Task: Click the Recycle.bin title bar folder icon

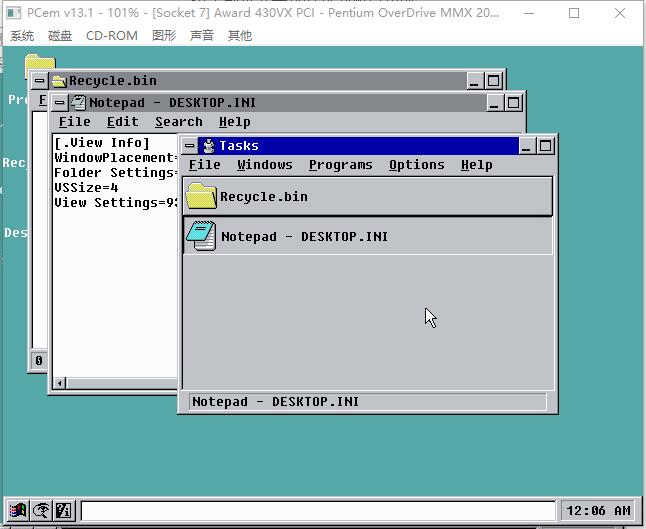Action: pyautogui.click(x=59, y=81)
